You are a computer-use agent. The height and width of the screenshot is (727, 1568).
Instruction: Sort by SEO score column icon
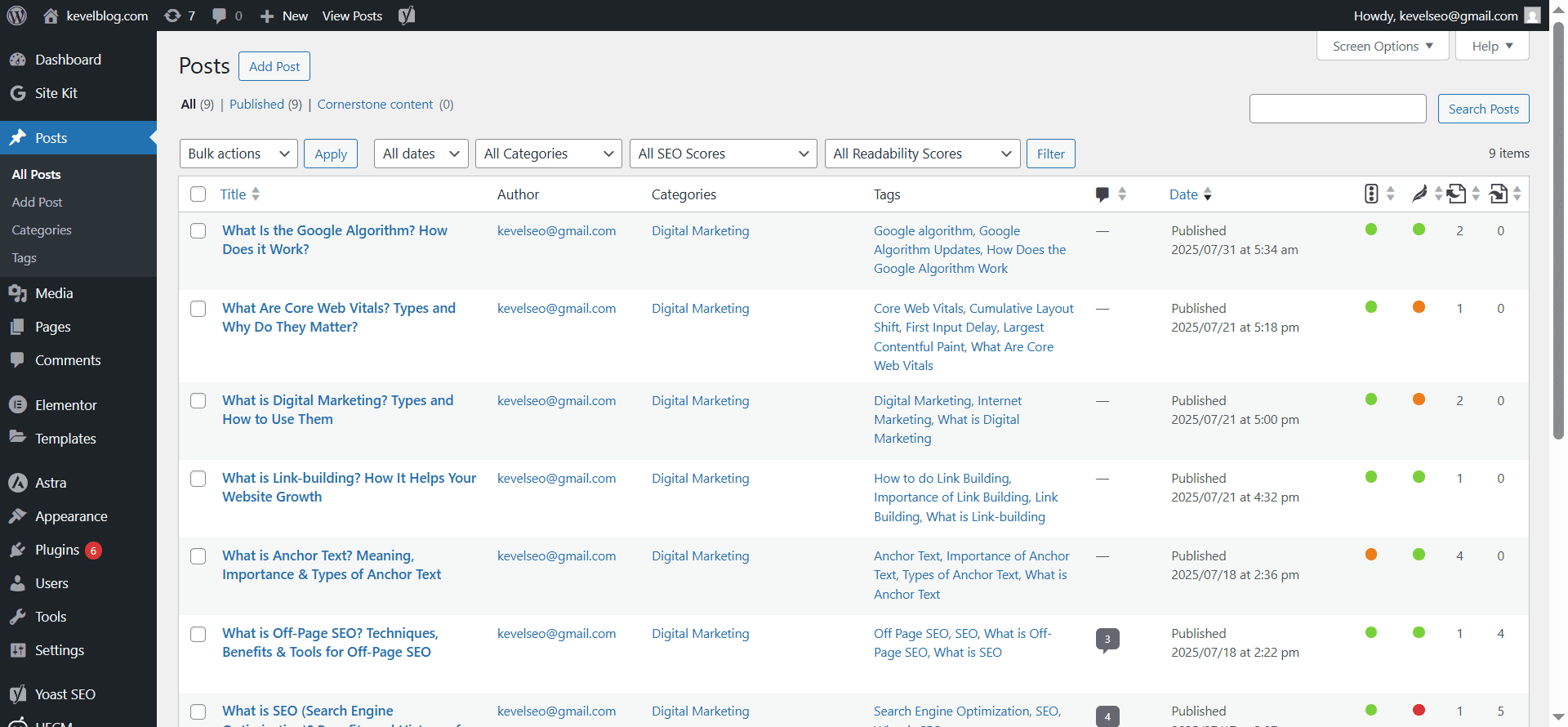(1371, 194)
